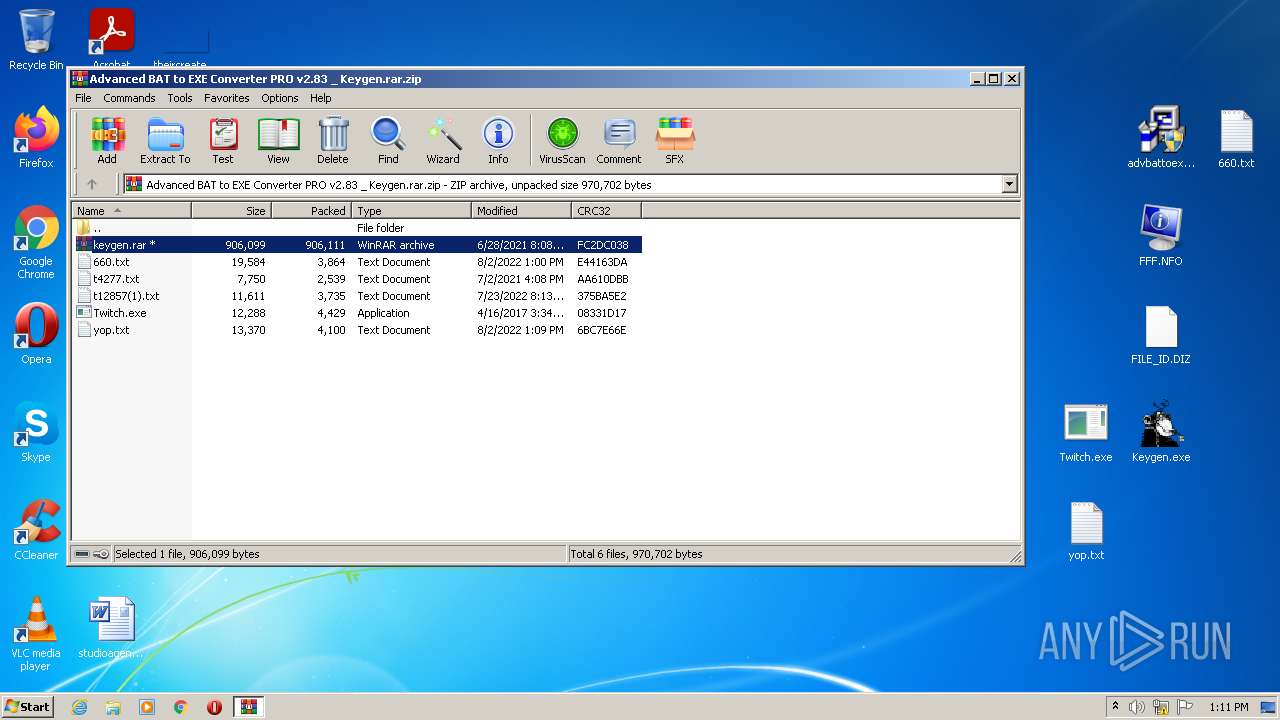Open the File menu

83,98
